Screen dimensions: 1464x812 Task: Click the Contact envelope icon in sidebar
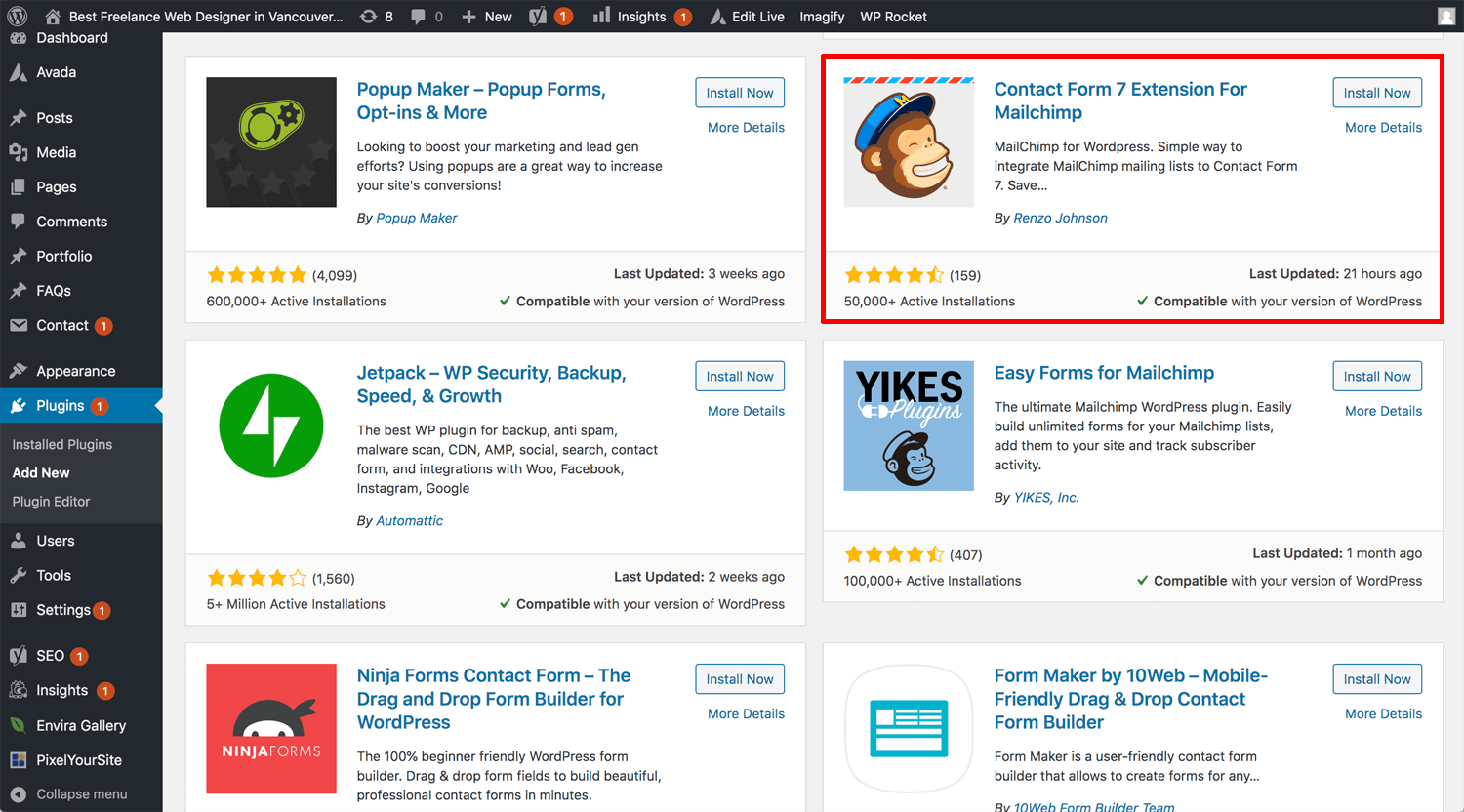point(18,325)
